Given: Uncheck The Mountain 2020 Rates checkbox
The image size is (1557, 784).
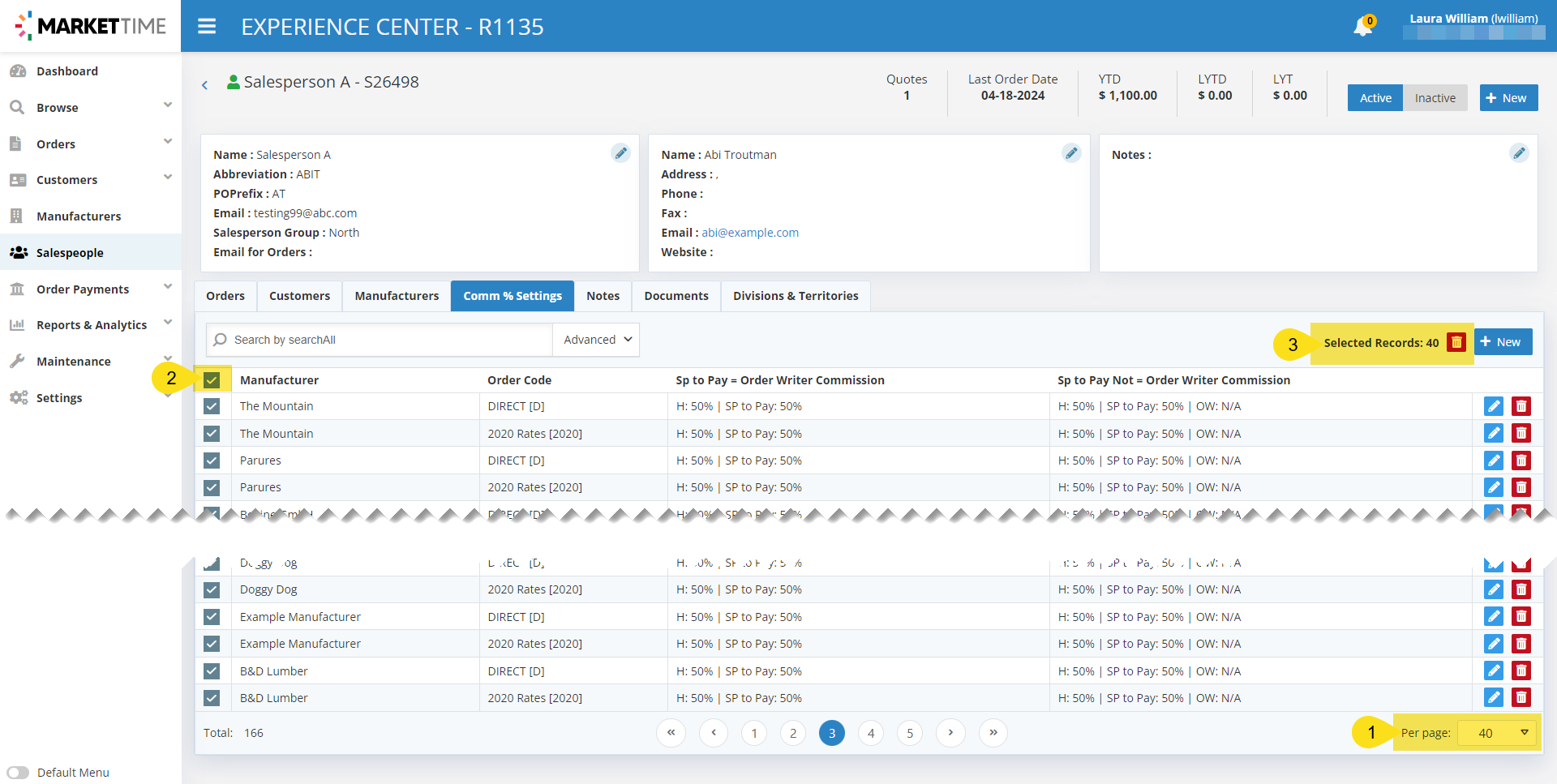Looking at the screenshot, I should click(212, 434).
